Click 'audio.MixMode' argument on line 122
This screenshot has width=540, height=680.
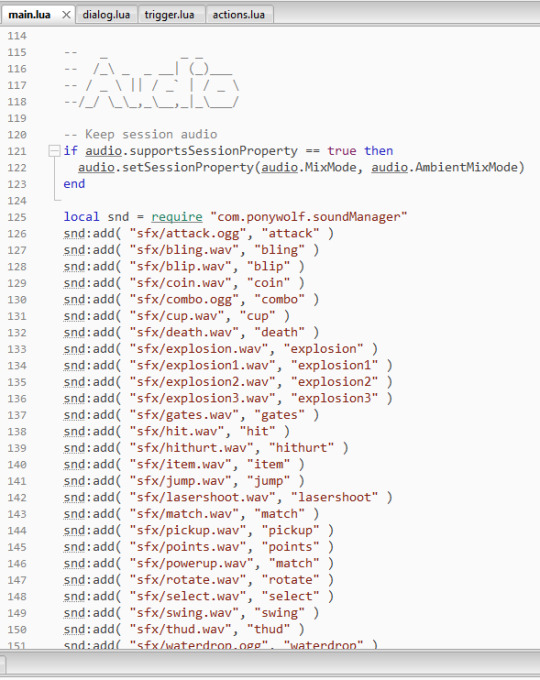309,167
